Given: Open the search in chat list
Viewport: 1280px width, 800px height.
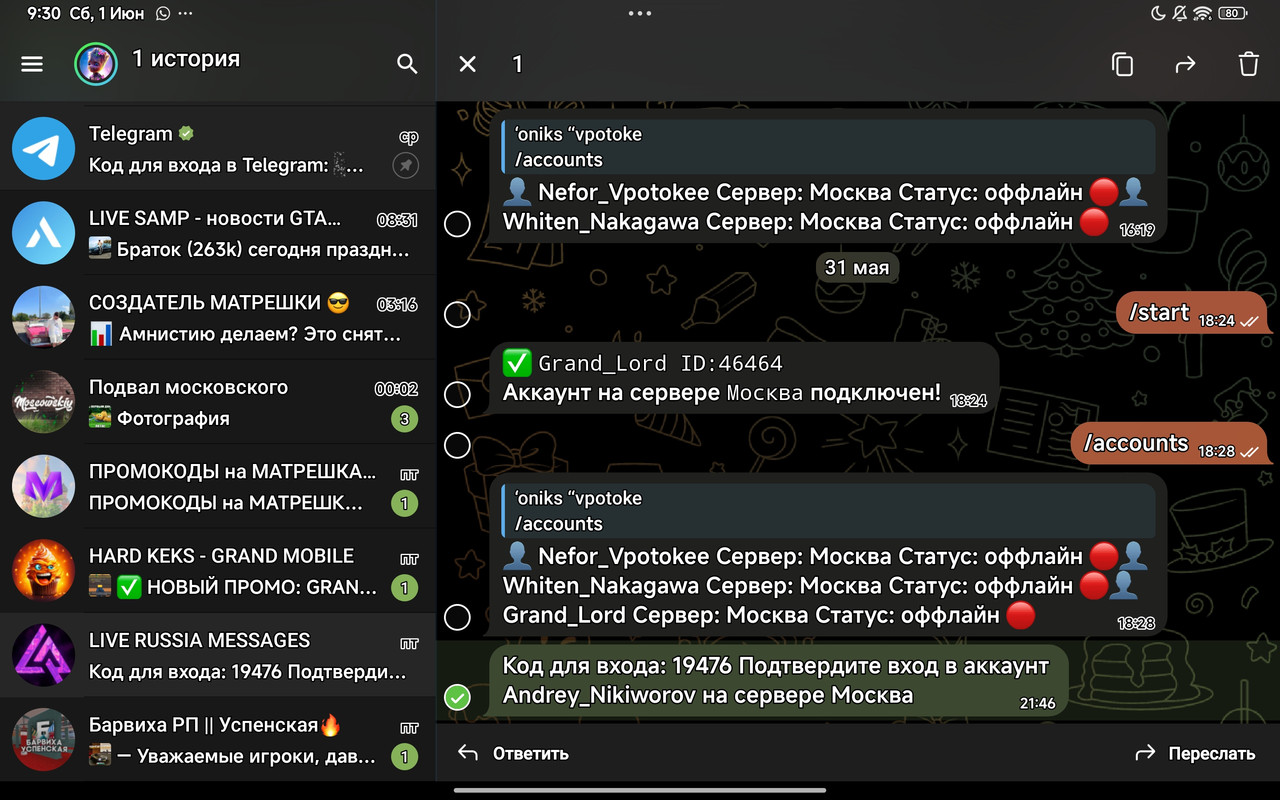Looking at the screenshot, I should click(x=406, y=63).
